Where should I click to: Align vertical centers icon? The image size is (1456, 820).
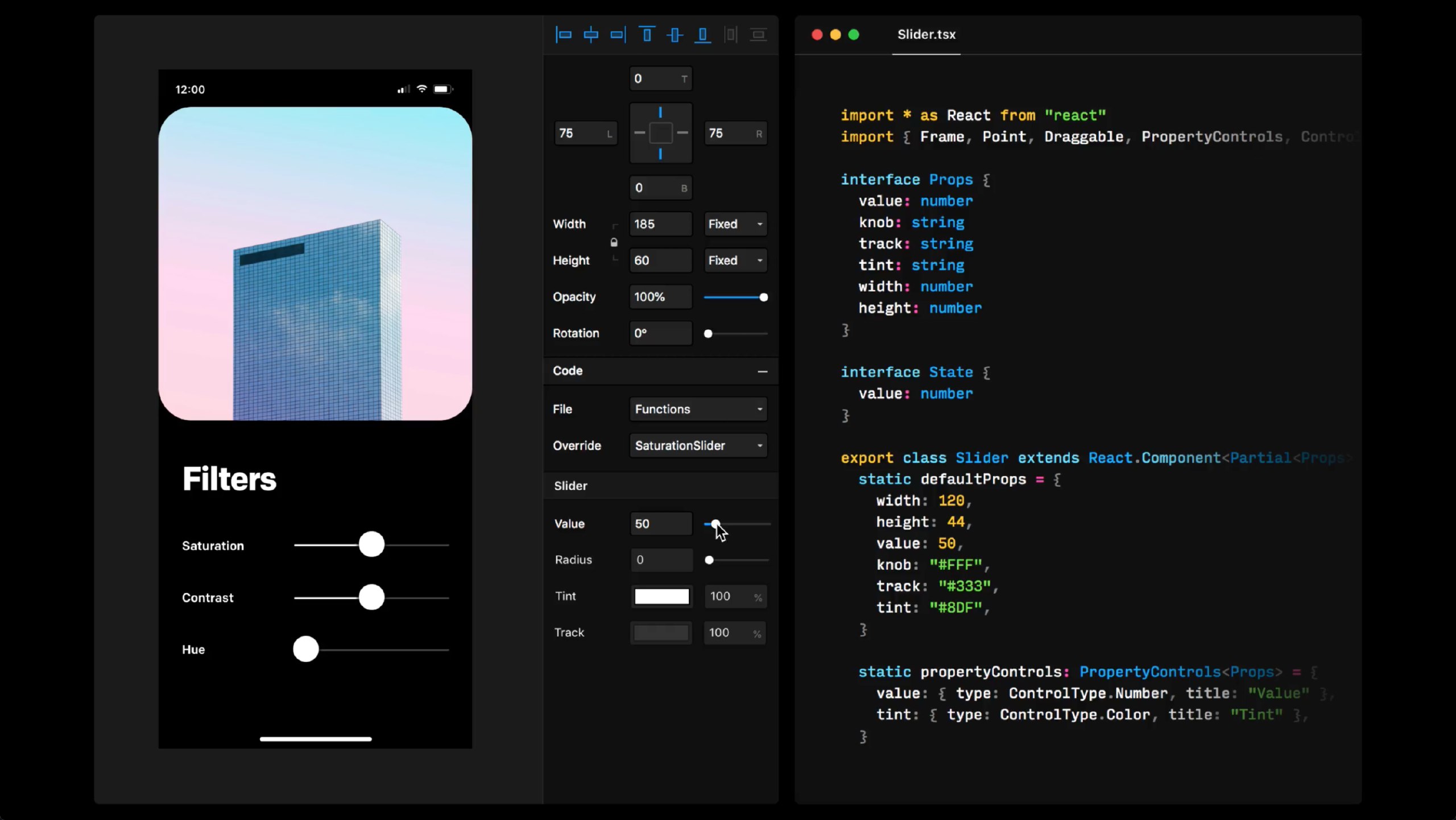675,35
